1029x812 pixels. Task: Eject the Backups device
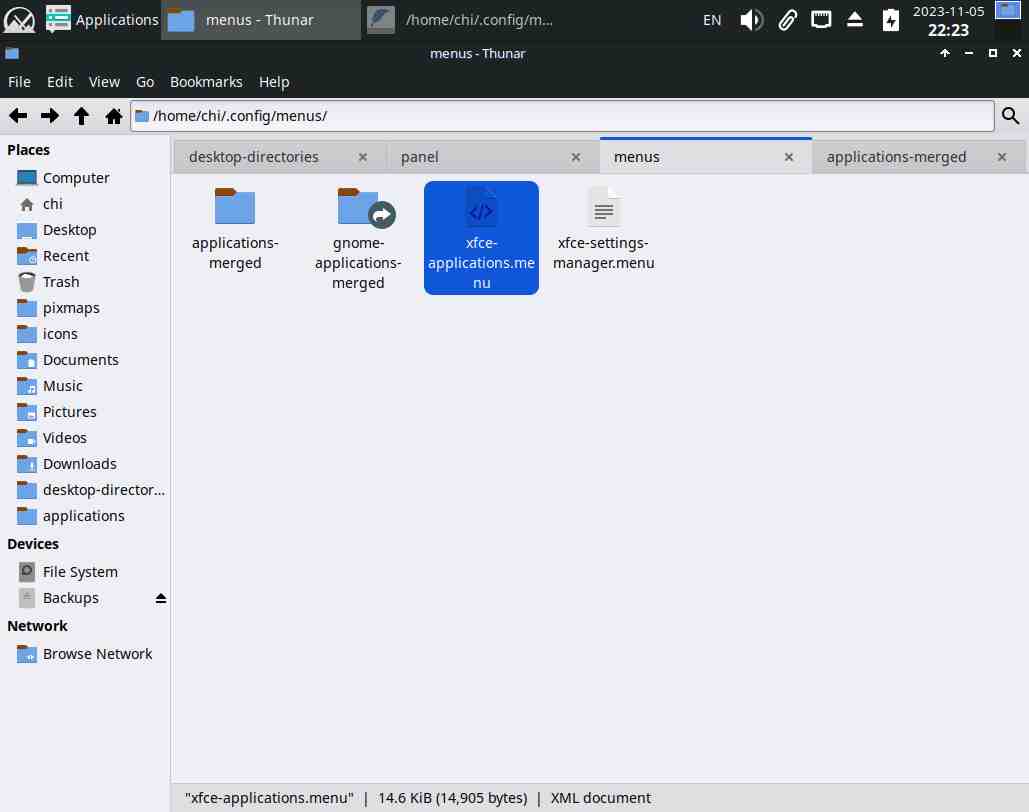click(x=160, y=598)
